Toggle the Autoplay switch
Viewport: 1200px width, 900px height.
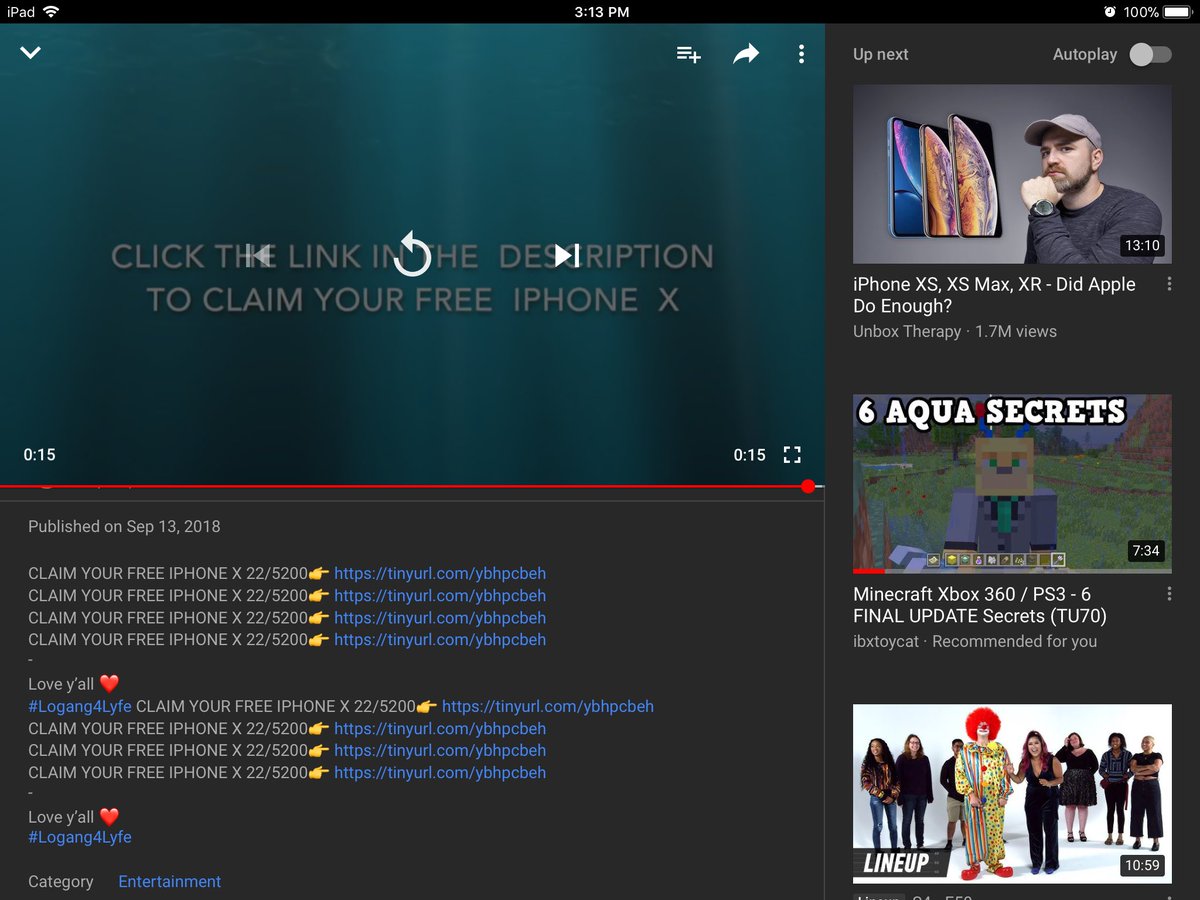click(x=1150, y=54)
